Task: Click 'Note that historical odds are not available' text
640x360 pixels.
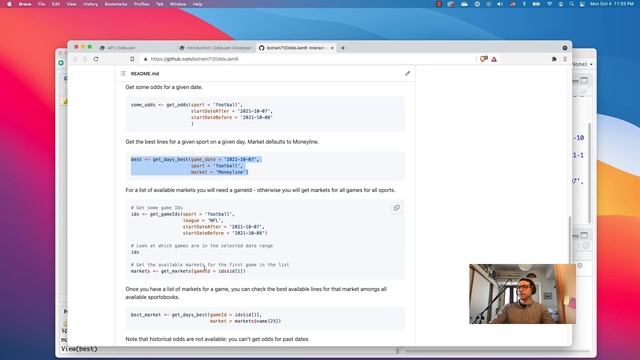Action: click(218, 339)
